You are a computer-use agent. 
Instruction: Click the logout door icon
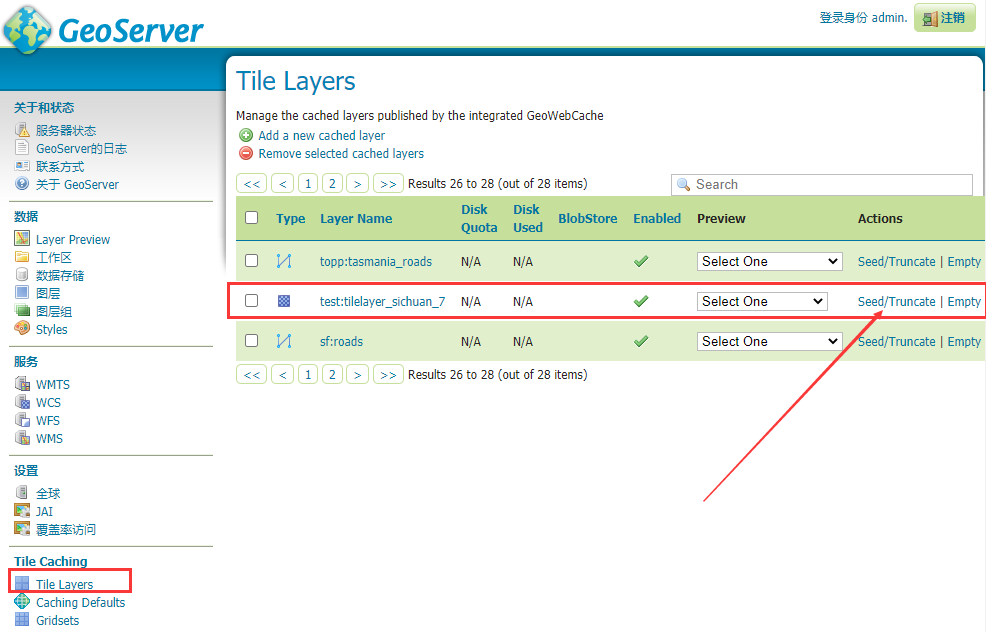coord(929,19)
